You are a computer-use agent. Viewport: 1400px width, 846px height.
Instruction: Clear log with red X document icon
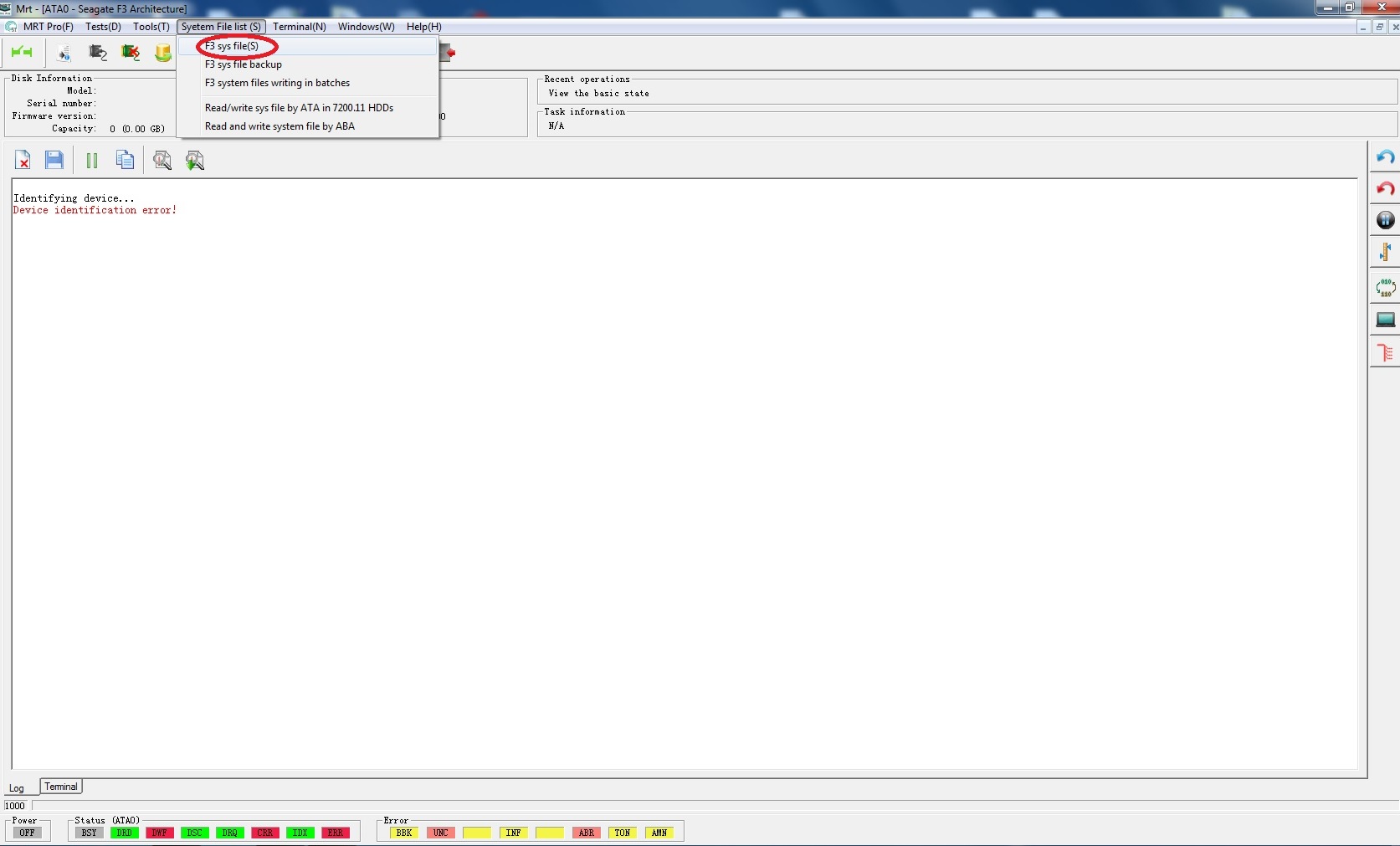point(23,160)
